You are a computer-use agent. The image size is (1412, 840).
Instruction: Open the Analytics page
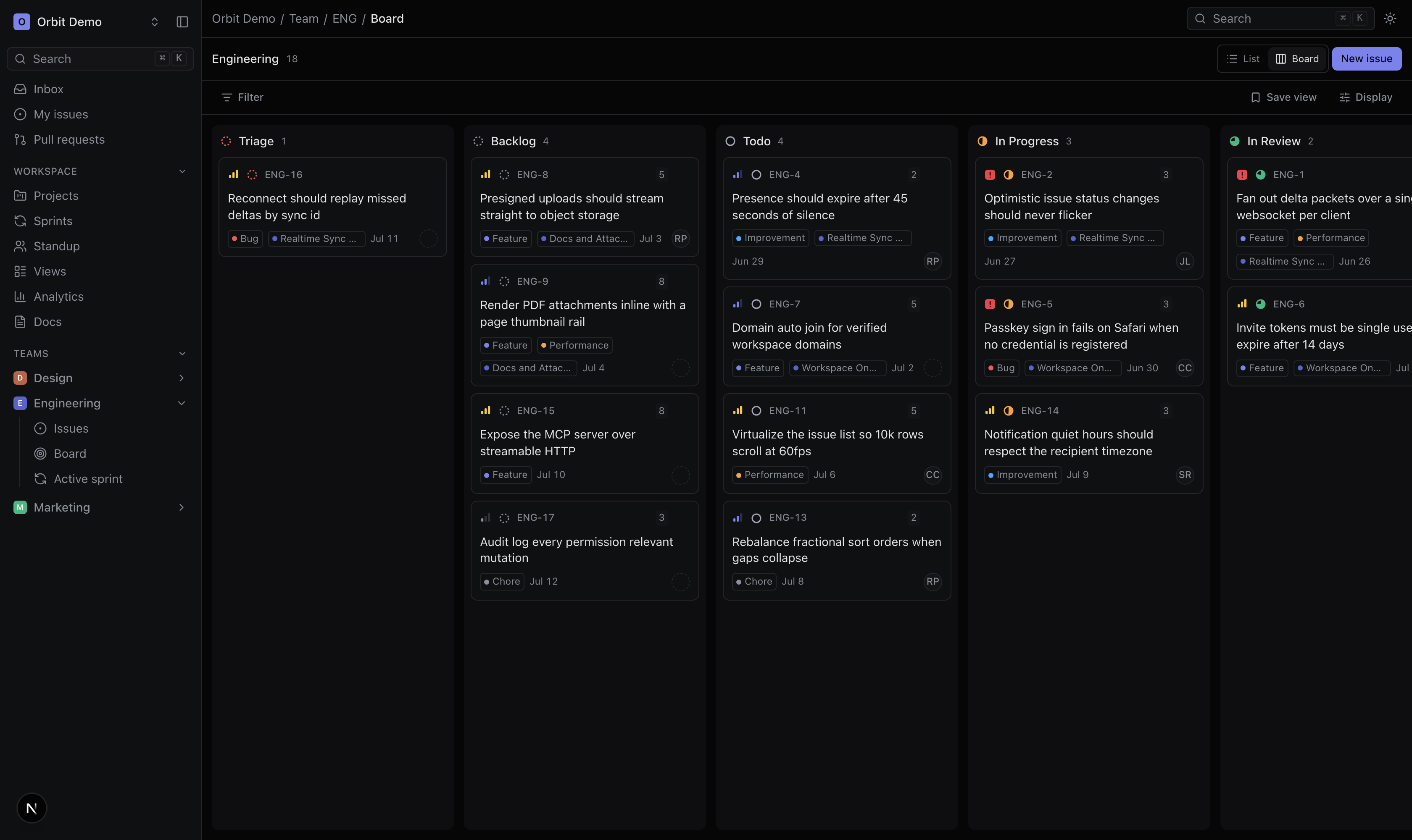click(x=100, y=296)
